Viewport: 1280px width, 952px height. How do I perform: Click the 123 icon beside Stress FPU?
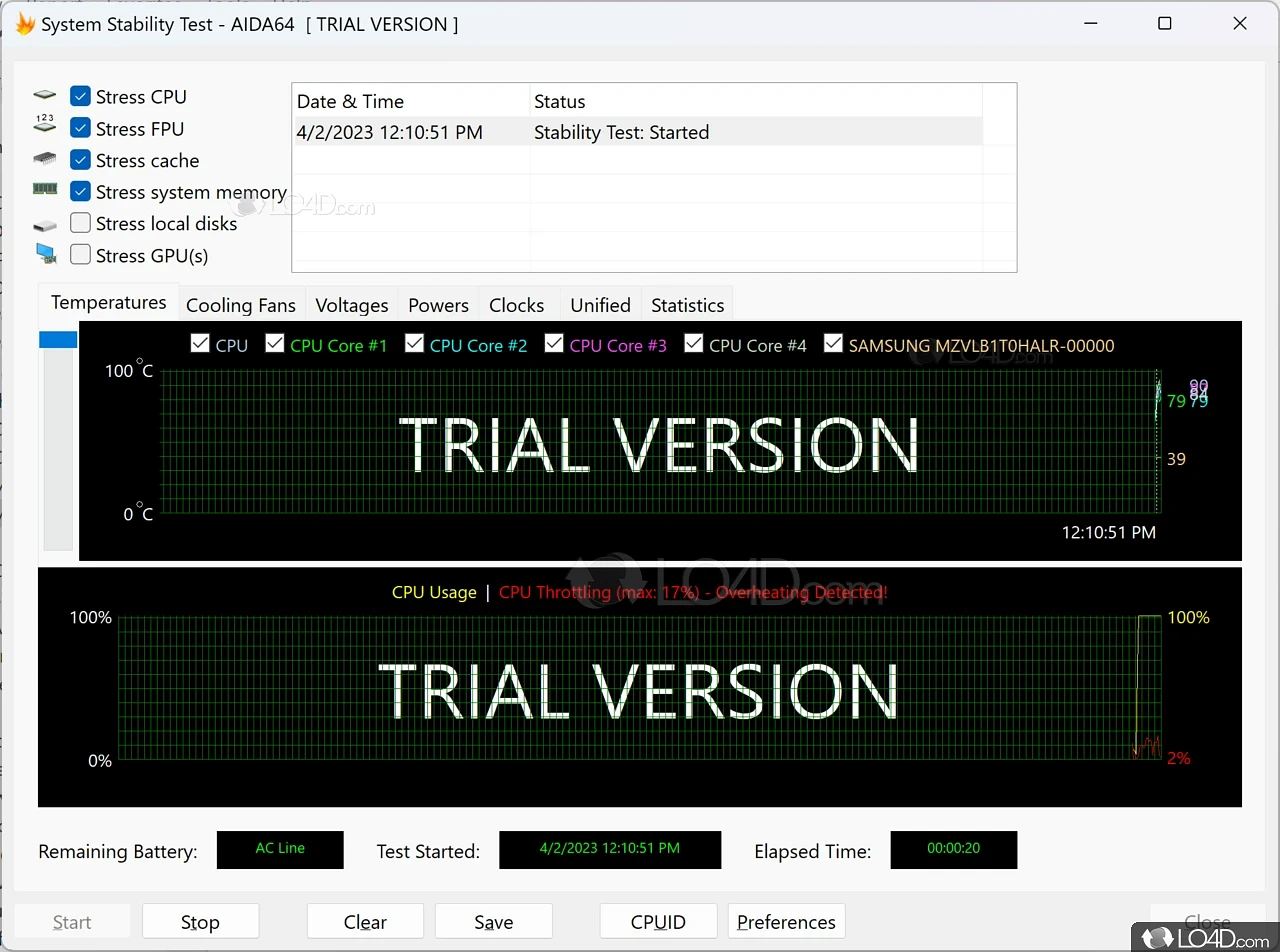tap(45, 124)
